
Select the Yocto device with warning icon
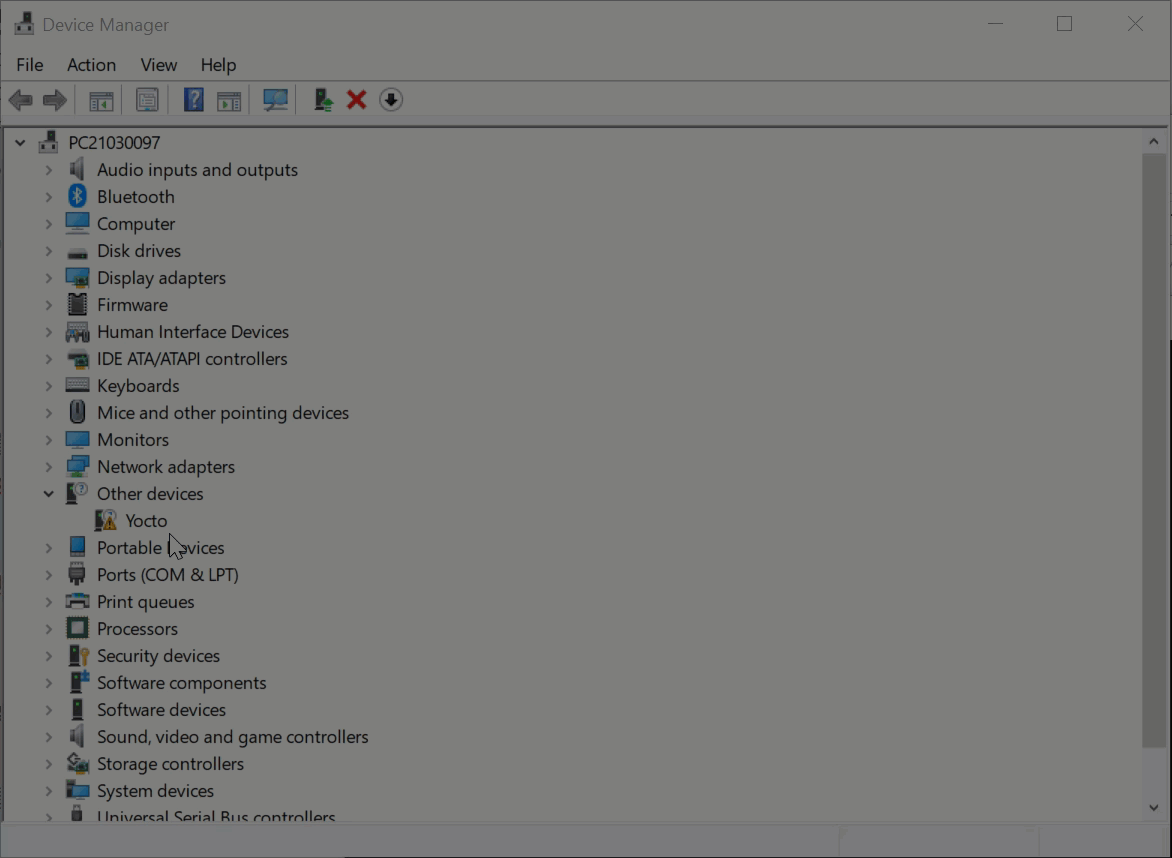[146, 521]
